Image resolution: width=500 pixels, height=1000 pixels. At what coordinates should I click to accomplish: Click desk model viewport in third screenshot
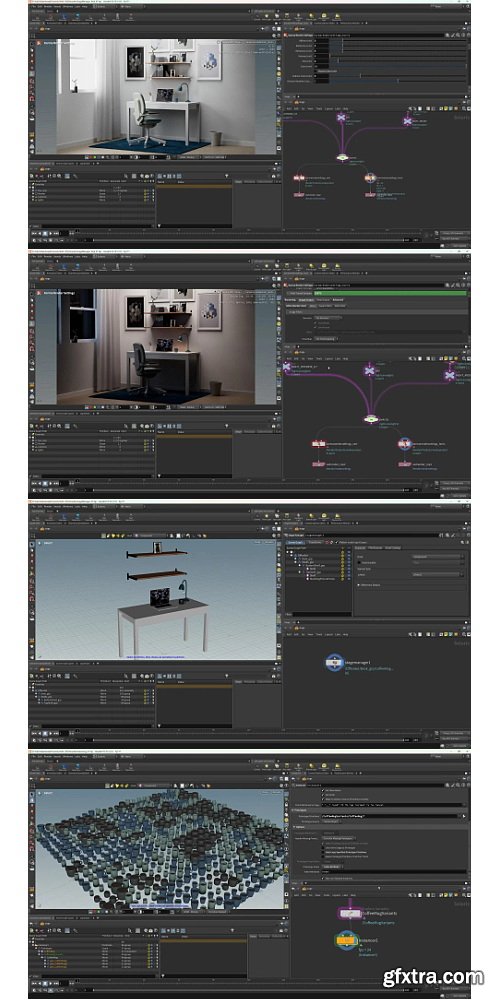(156, 599)
